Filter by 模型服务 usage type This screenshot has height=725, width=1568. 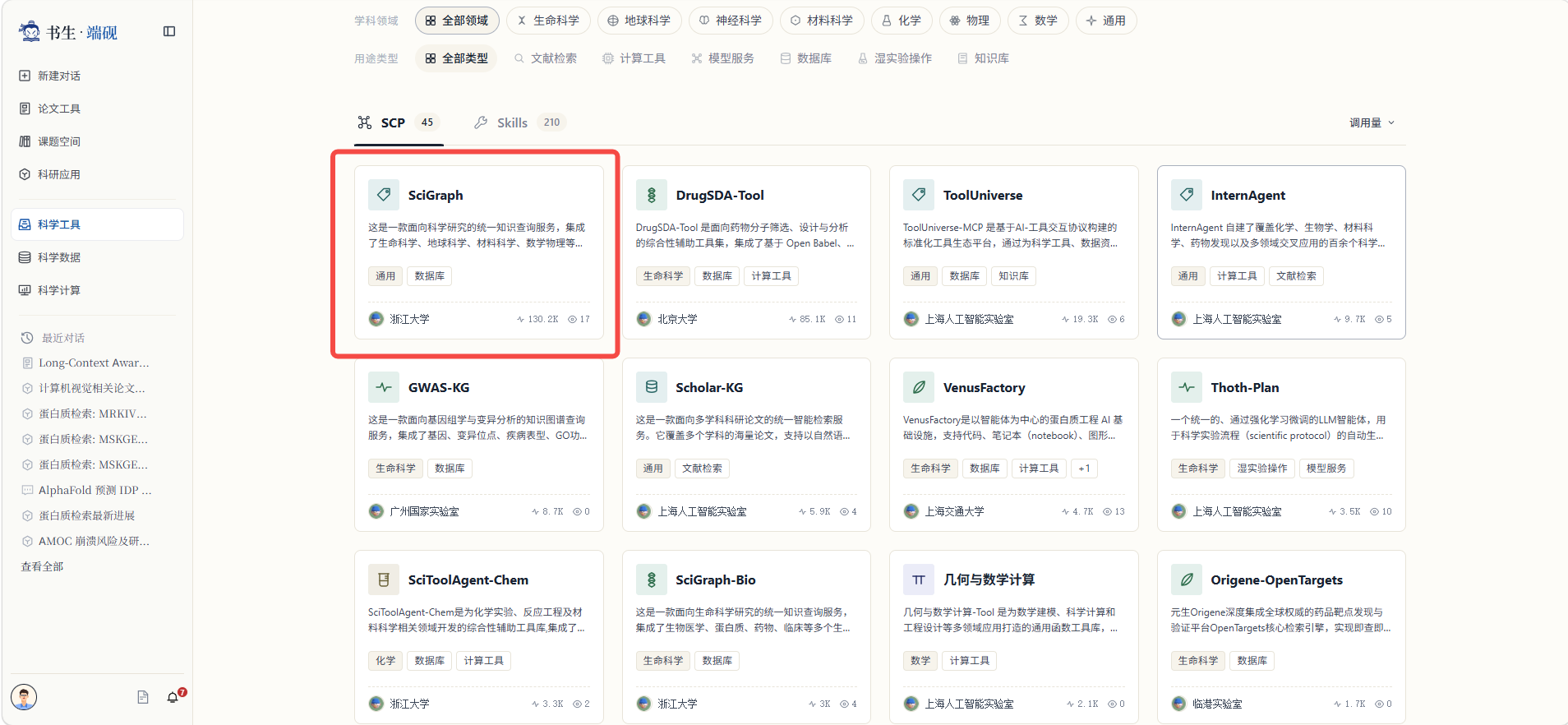(723, 58)
